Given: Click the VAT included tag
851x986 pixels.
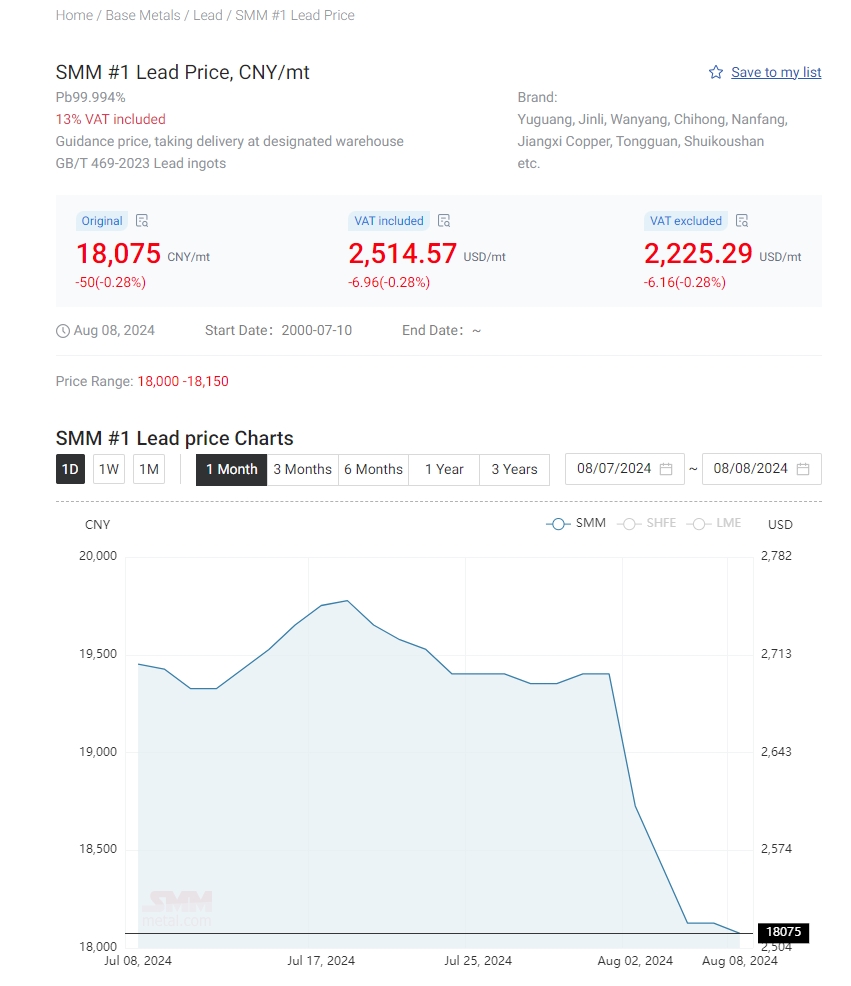Looking at the screenshot, I should tap(389, 221).
